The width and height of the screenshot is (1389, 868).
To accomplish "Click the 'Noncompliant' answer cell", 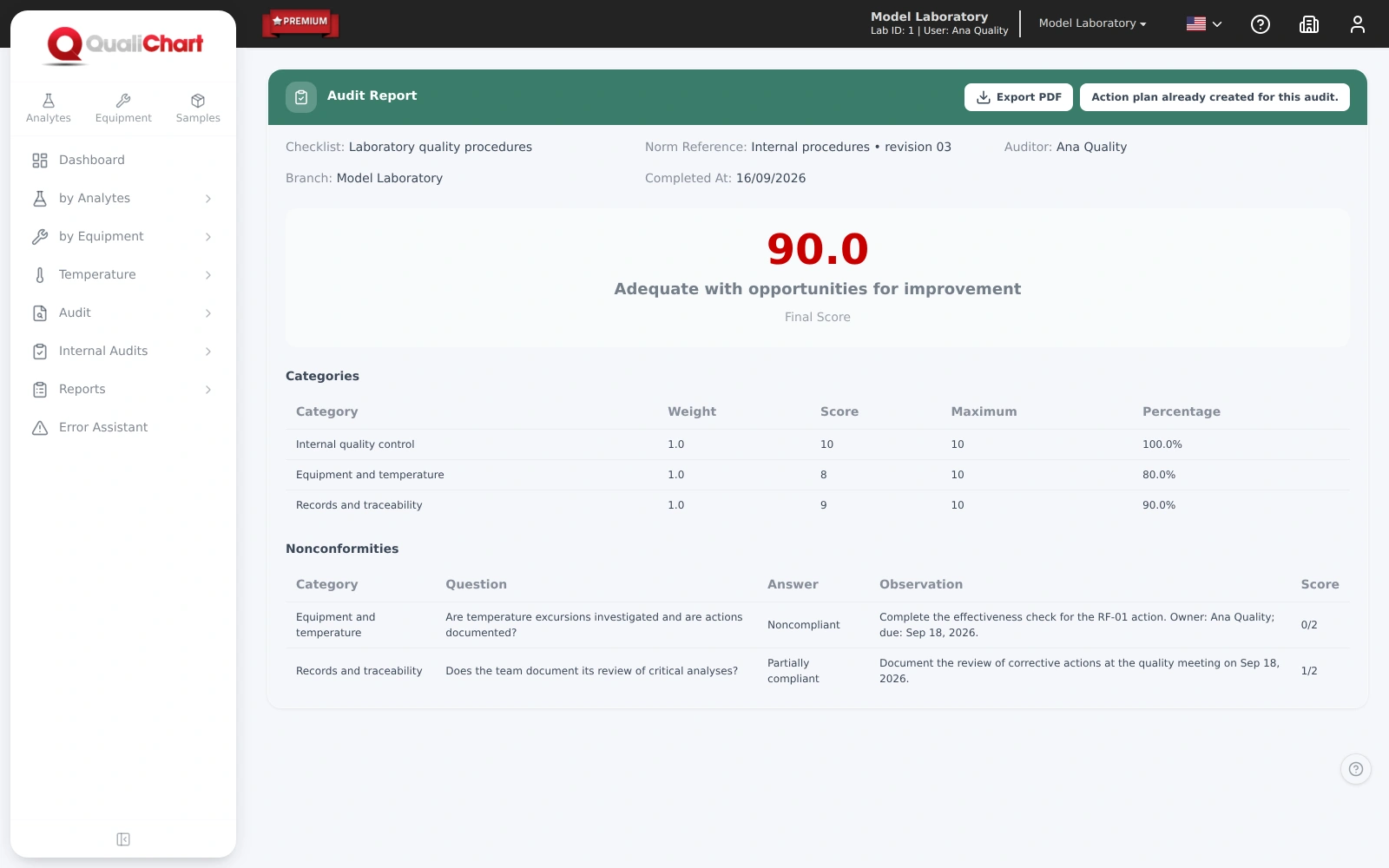I will point(804,625).
